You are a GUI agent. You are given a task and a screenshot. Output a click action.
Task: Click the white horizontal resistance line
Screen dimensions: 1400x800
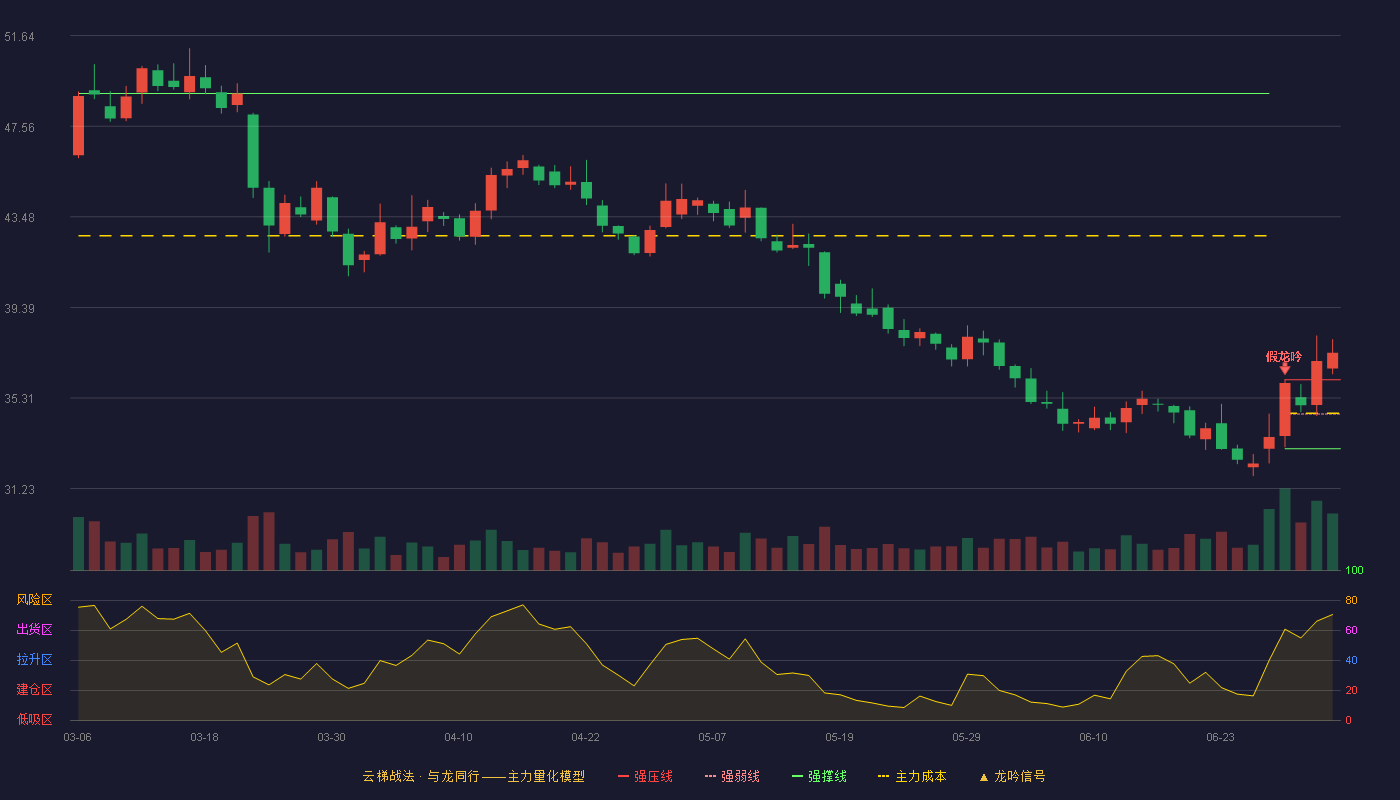point(673,93)
